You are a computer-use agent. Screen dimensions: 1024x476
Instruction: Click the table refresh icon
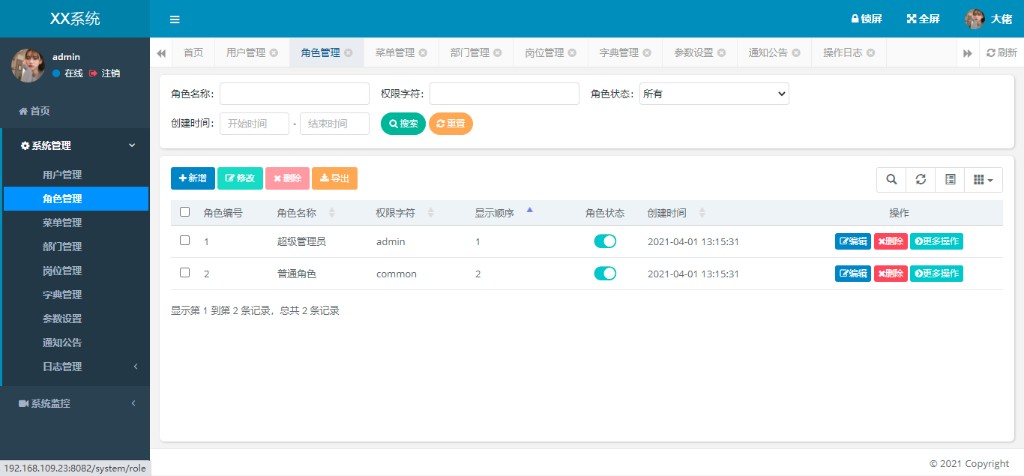[921, 180]
